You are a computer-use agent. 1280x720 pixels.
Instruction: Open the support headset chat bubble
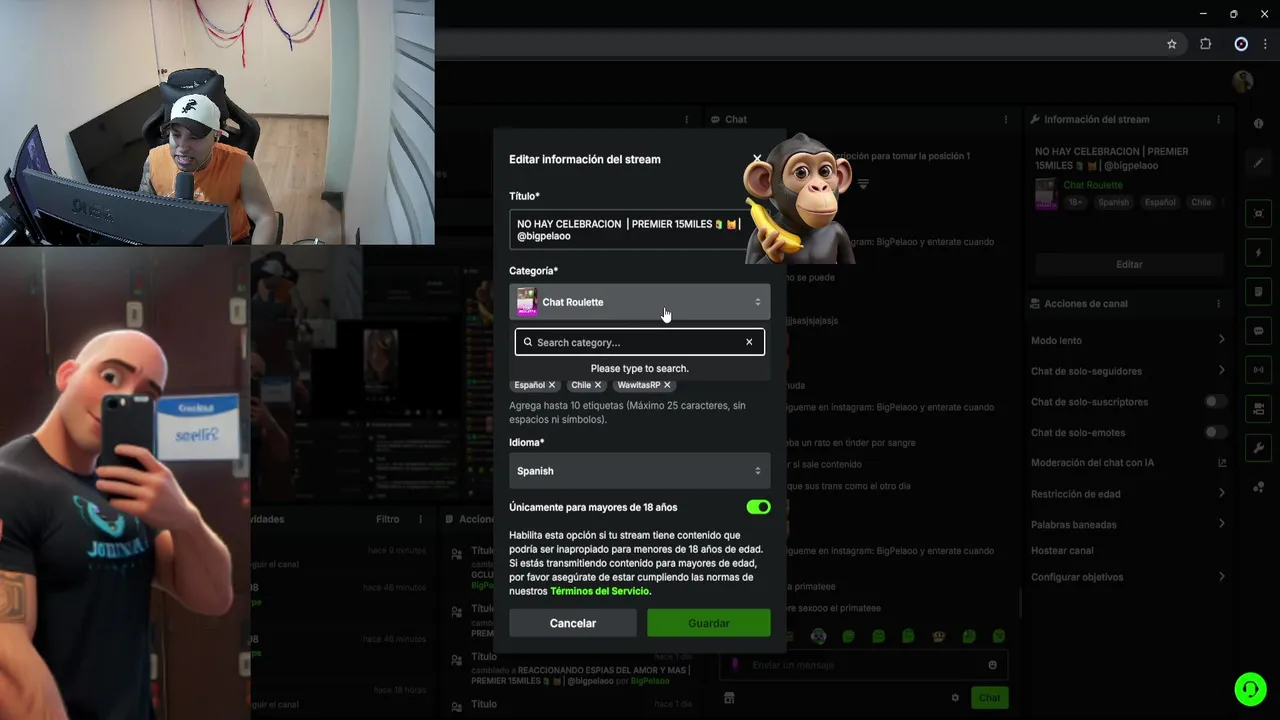coord(1250,689)
